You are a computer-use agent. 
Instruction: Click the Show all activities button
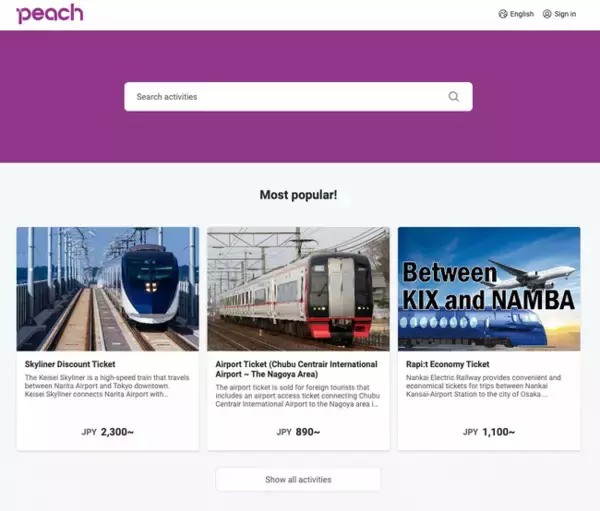(298, 479)
